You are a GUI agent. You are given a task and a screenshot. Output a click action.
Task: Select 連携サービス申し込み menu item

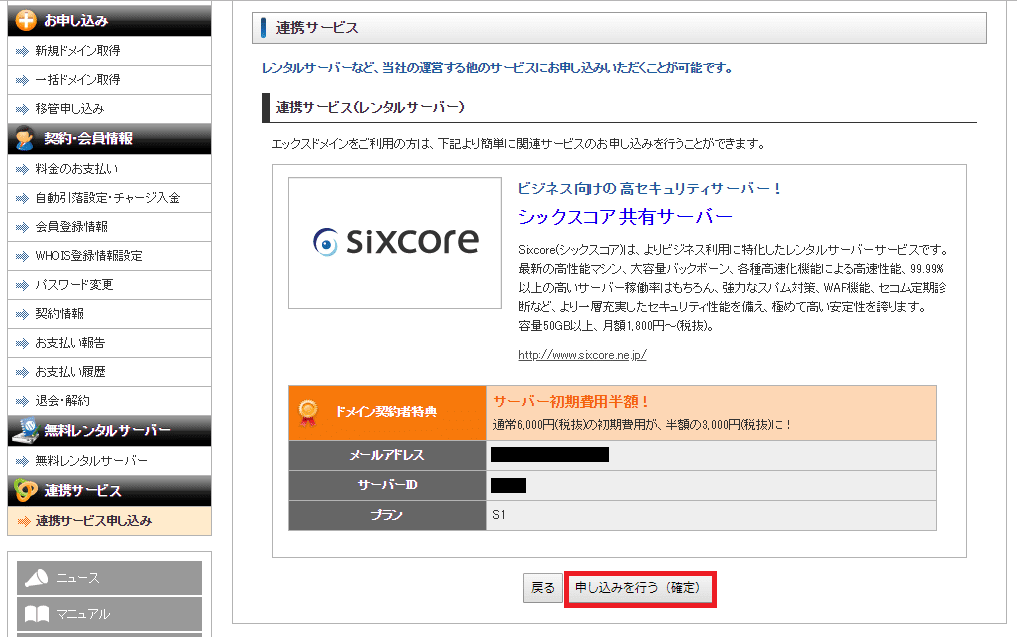click(x=109, y=521)
